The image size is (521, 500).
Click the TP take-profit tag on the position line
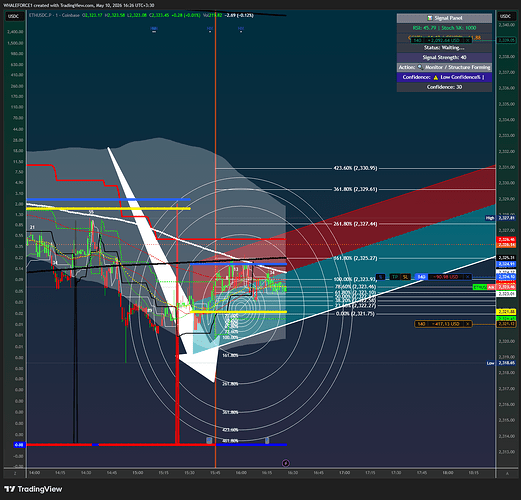click(395, 277)
